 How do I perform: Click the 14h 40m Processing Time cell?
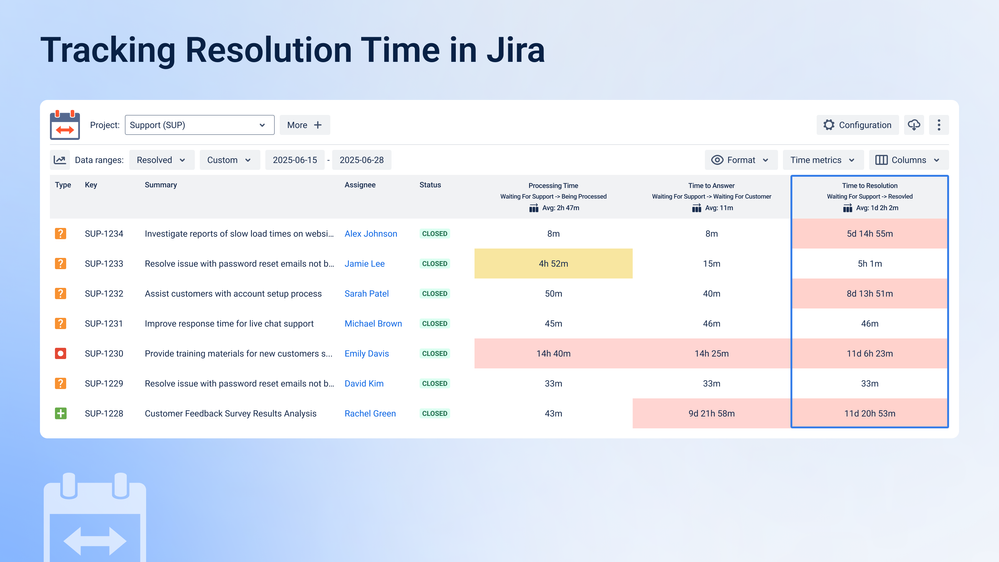[x=553, y=354]
